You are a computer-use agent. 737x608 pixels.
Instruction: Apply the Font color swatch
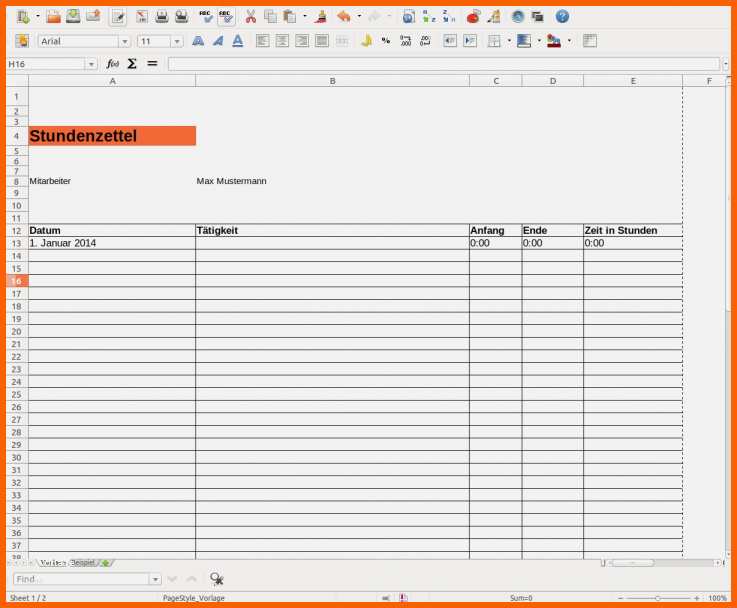click(554, 41)
